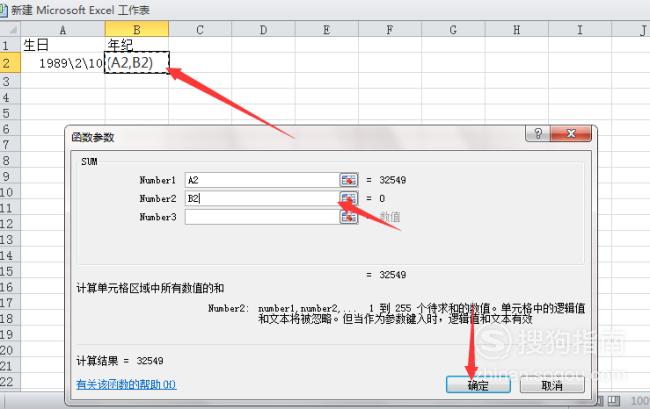Open the 有关该函数的帮助 link

coord(126,385)
